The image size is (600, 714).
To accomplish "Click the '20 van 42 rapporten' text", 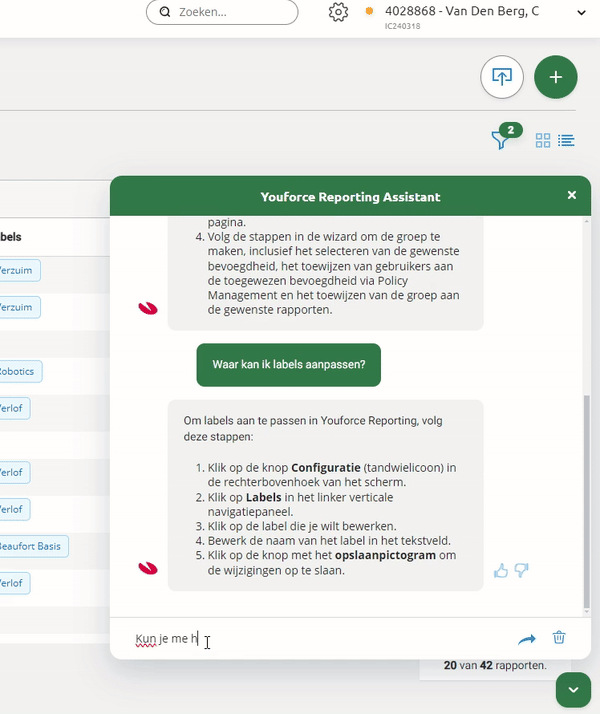I will (495, 665).
